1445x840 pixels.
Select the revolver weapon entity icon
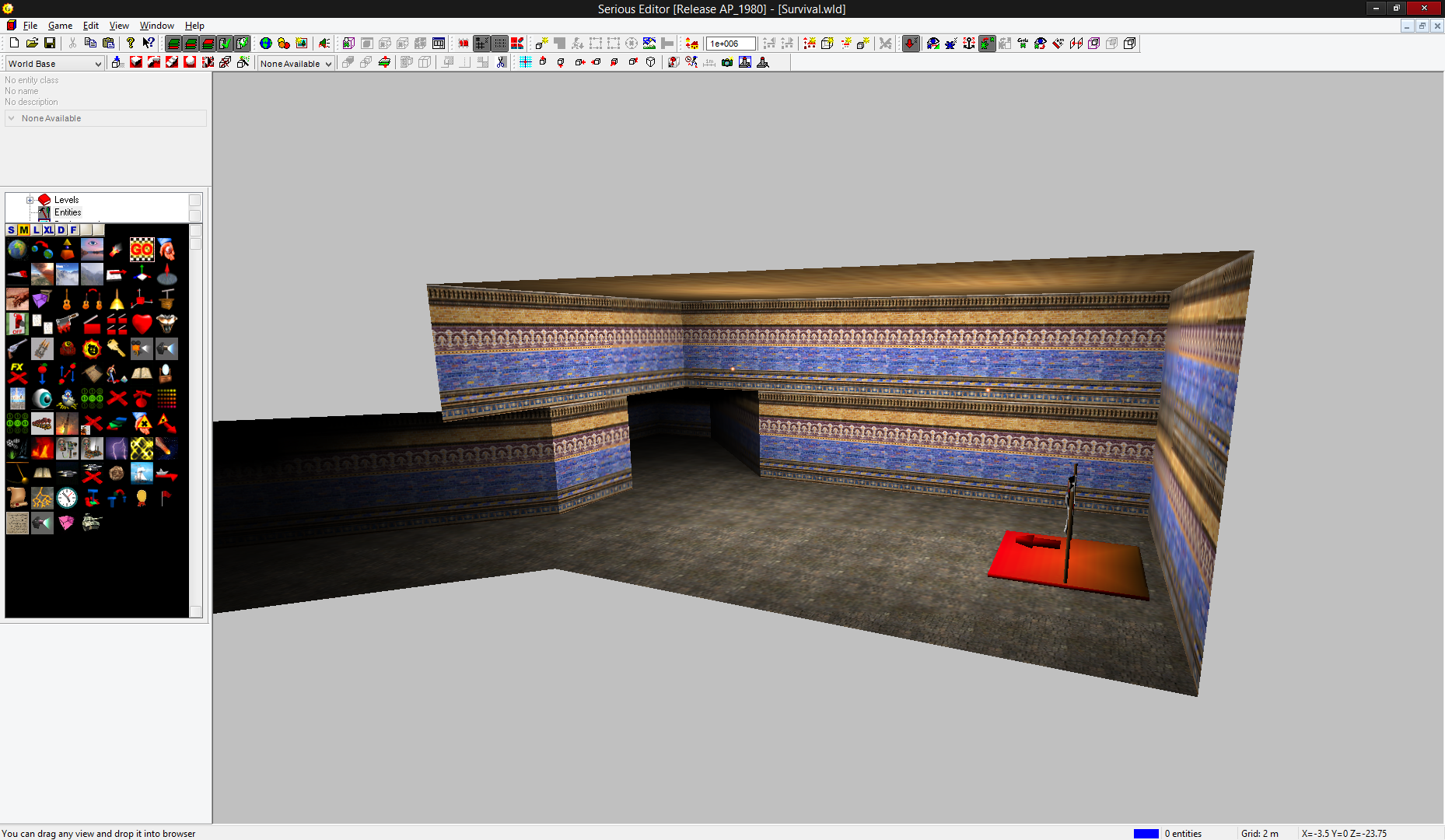17,348
